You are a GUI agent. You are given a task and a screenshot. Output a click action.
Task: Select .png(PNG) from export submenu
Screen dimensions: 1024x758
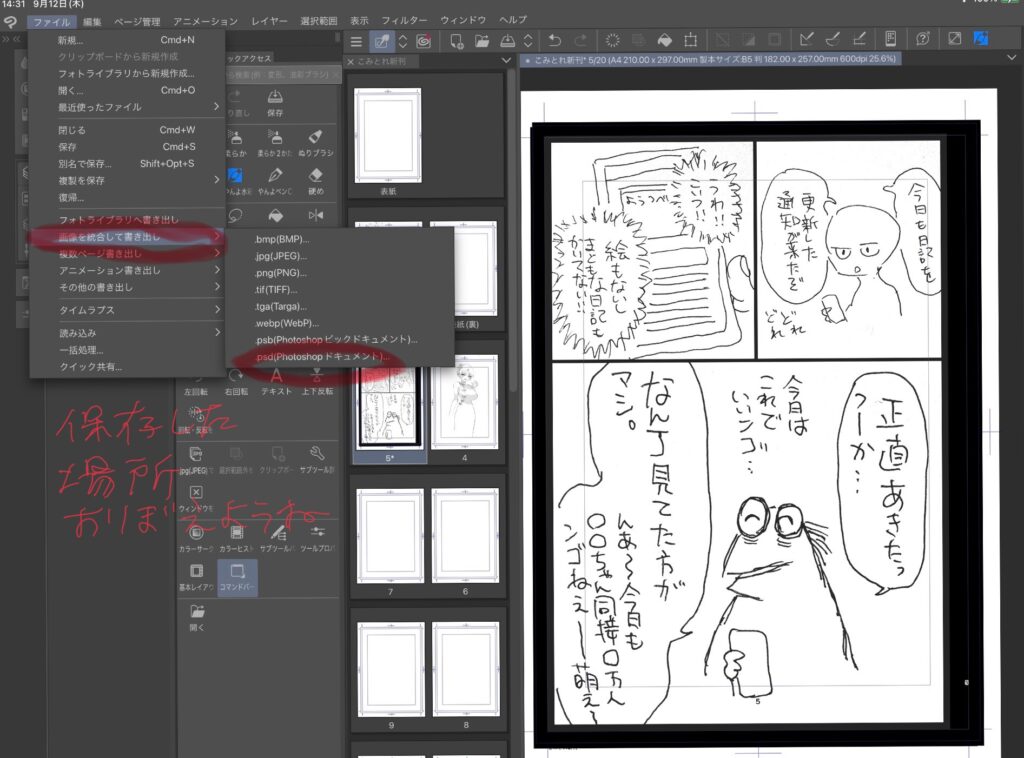point(283,272)
